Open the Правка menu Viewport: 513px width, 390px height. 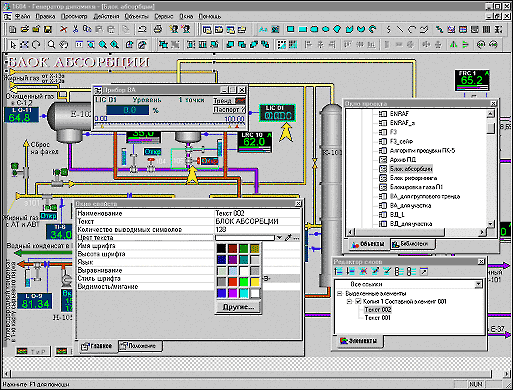[45, 16]
